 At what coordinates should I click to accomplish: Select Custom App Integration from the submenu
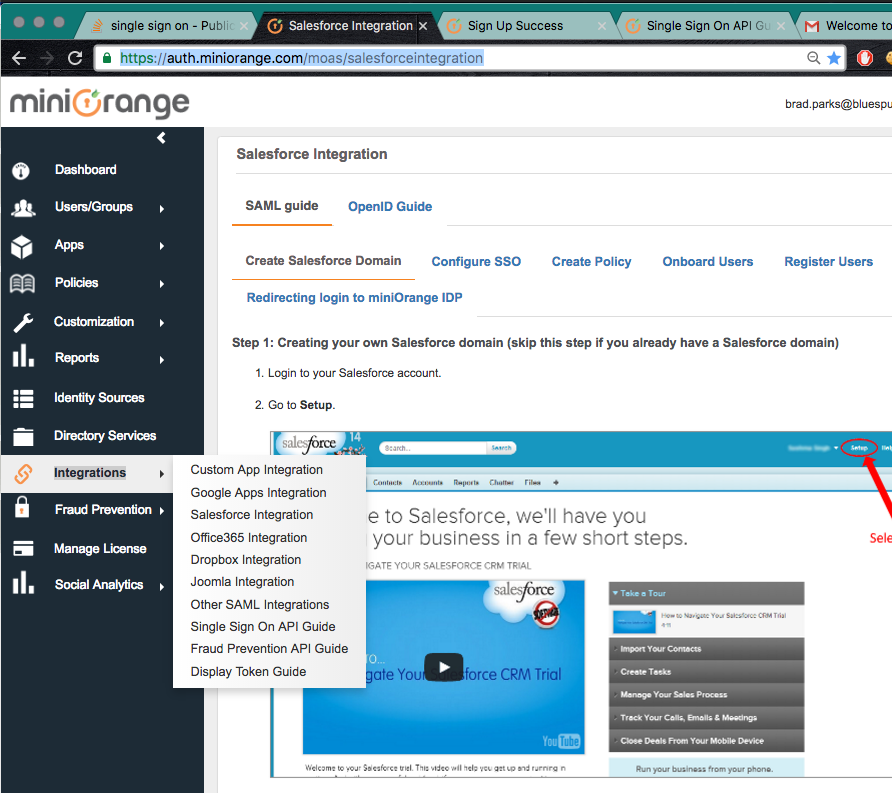pyautogui.click(x=257, y=470)
